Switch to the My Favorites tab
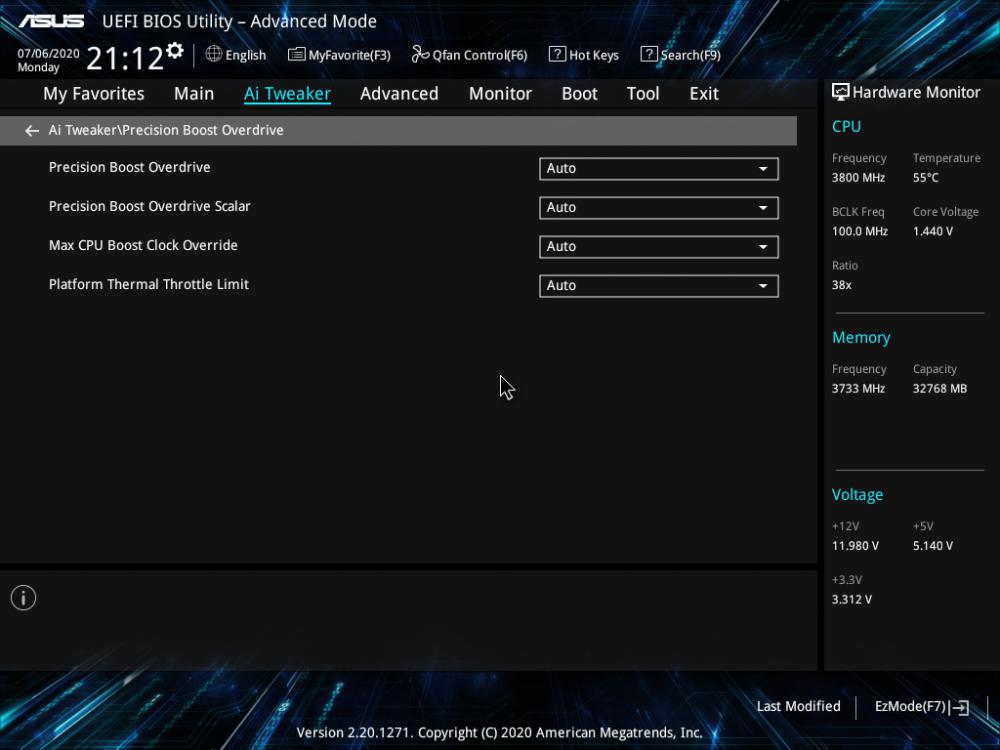 (x=94, y=94)
